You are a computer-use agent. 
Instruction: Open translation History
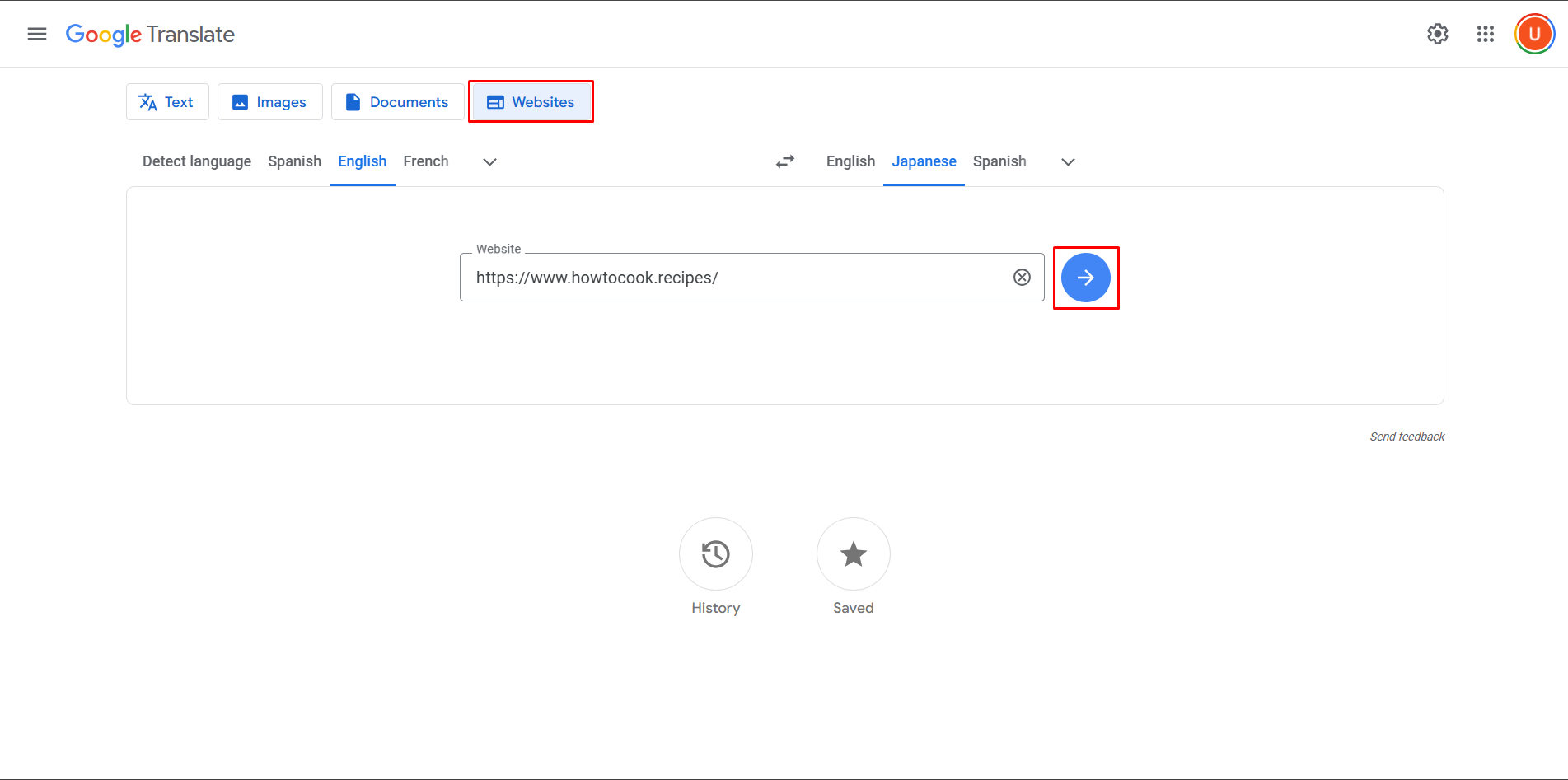point(715,554)
